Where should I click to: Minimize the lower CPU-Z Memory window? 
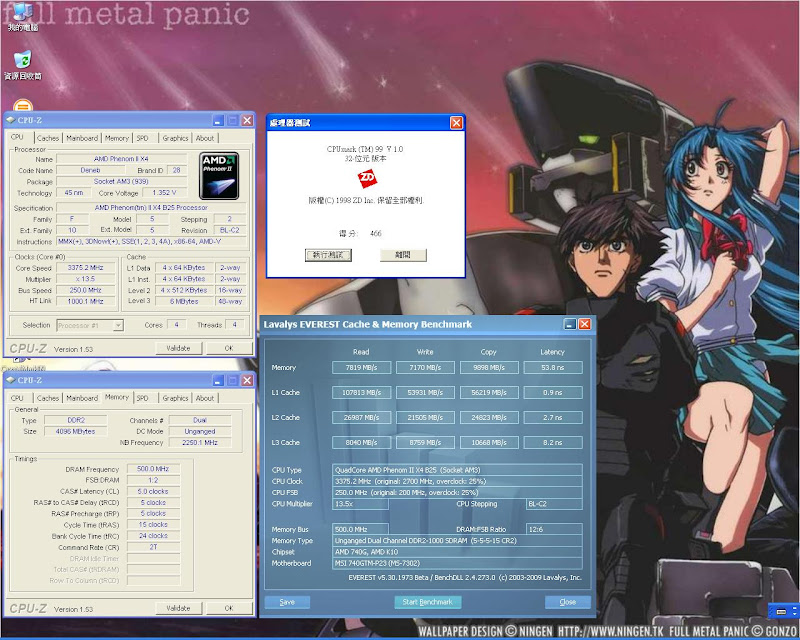point(218,380)
